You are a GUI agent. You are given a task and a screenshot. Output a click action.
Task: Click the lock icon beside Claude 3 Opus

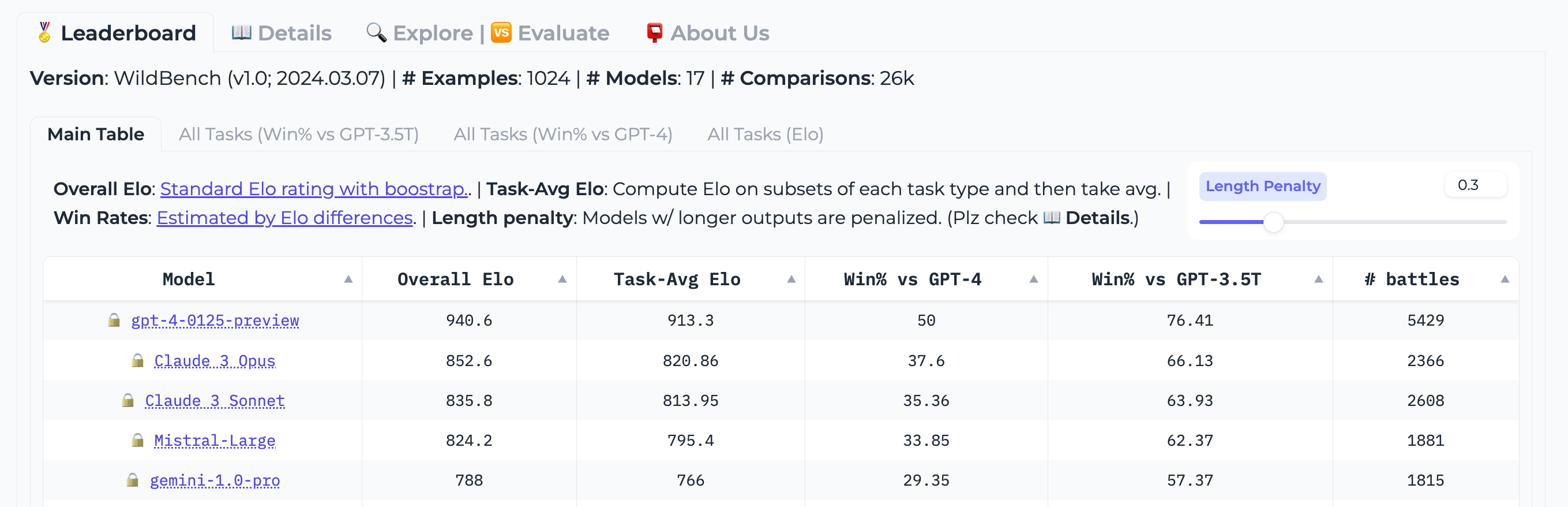(138, 360)
